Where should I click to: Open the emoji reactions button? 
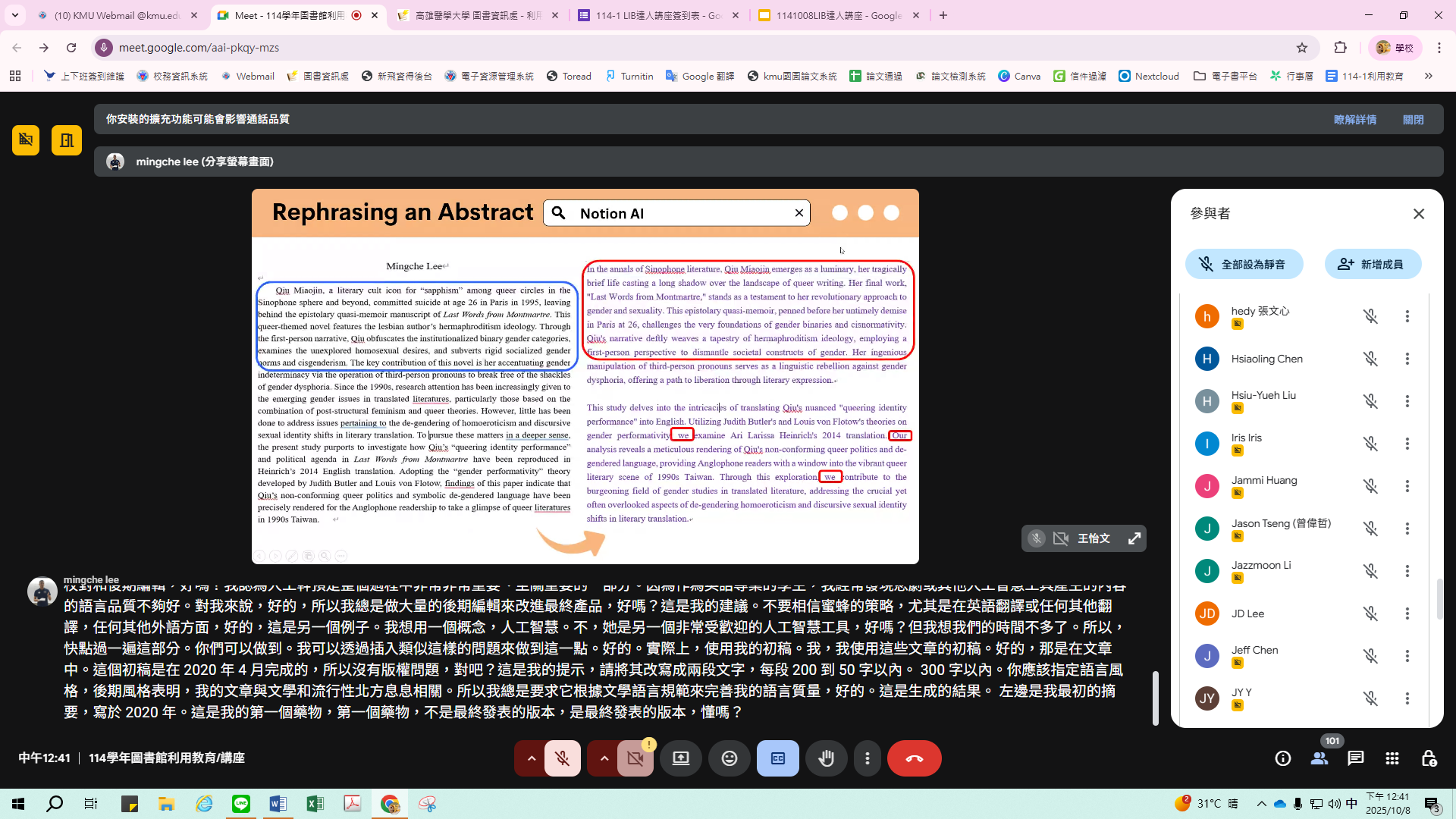coord(729,758)
